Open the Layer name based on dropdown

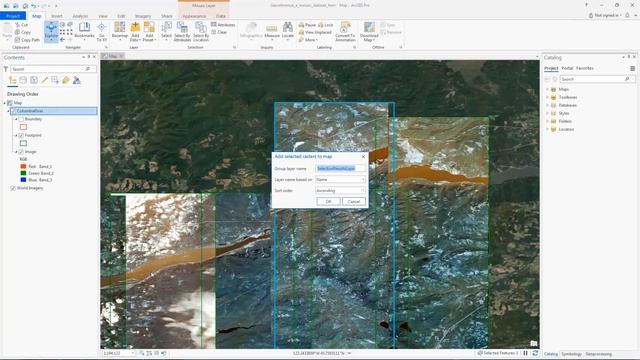point(340,180)
